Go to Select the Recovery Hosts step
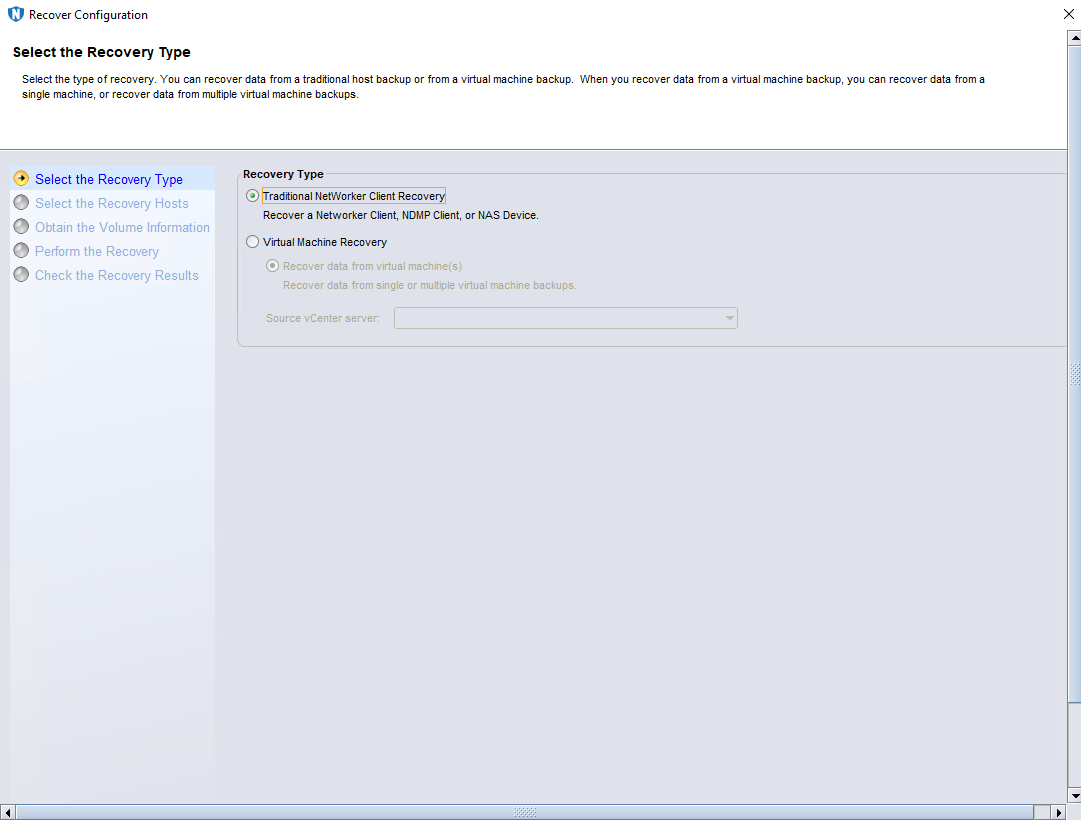This screenshot has width=1081, height=820. pos(112,203)
